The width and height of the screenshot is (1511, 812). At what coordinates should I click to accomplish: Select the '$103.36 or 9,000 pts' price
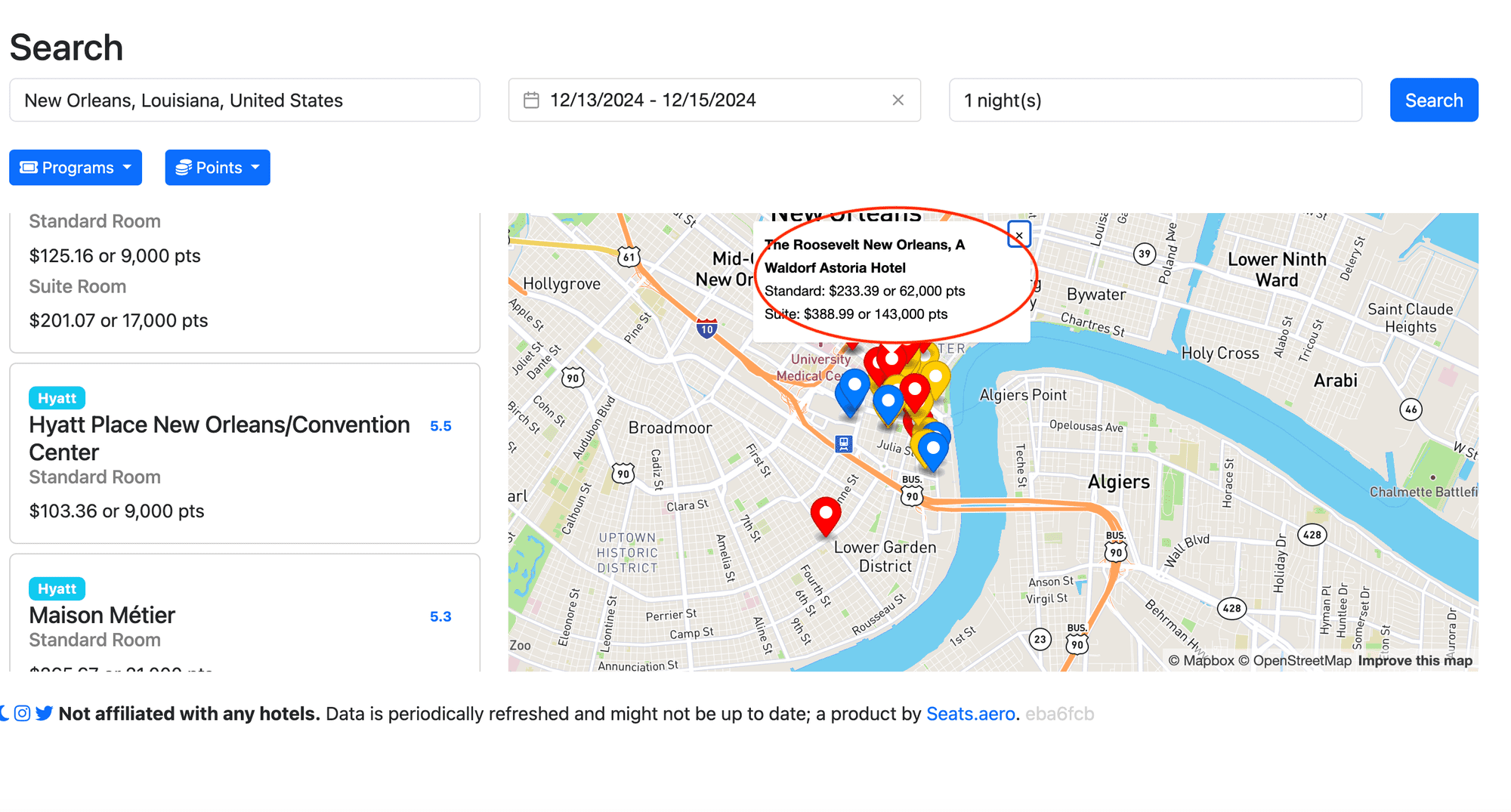[x=116, y=511]
